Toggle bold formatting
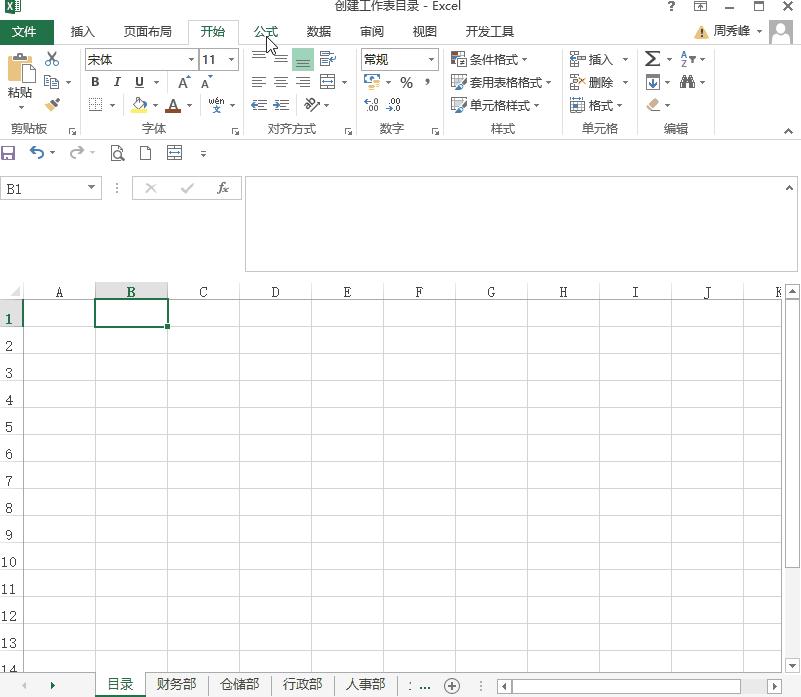 point(94,82)
